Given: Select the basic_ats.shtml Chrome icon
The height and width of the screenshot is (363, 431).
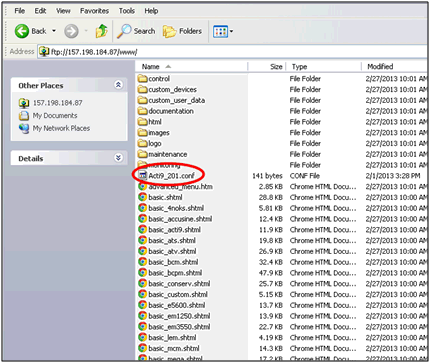Looking at the screenshot, I should [143, 240].
